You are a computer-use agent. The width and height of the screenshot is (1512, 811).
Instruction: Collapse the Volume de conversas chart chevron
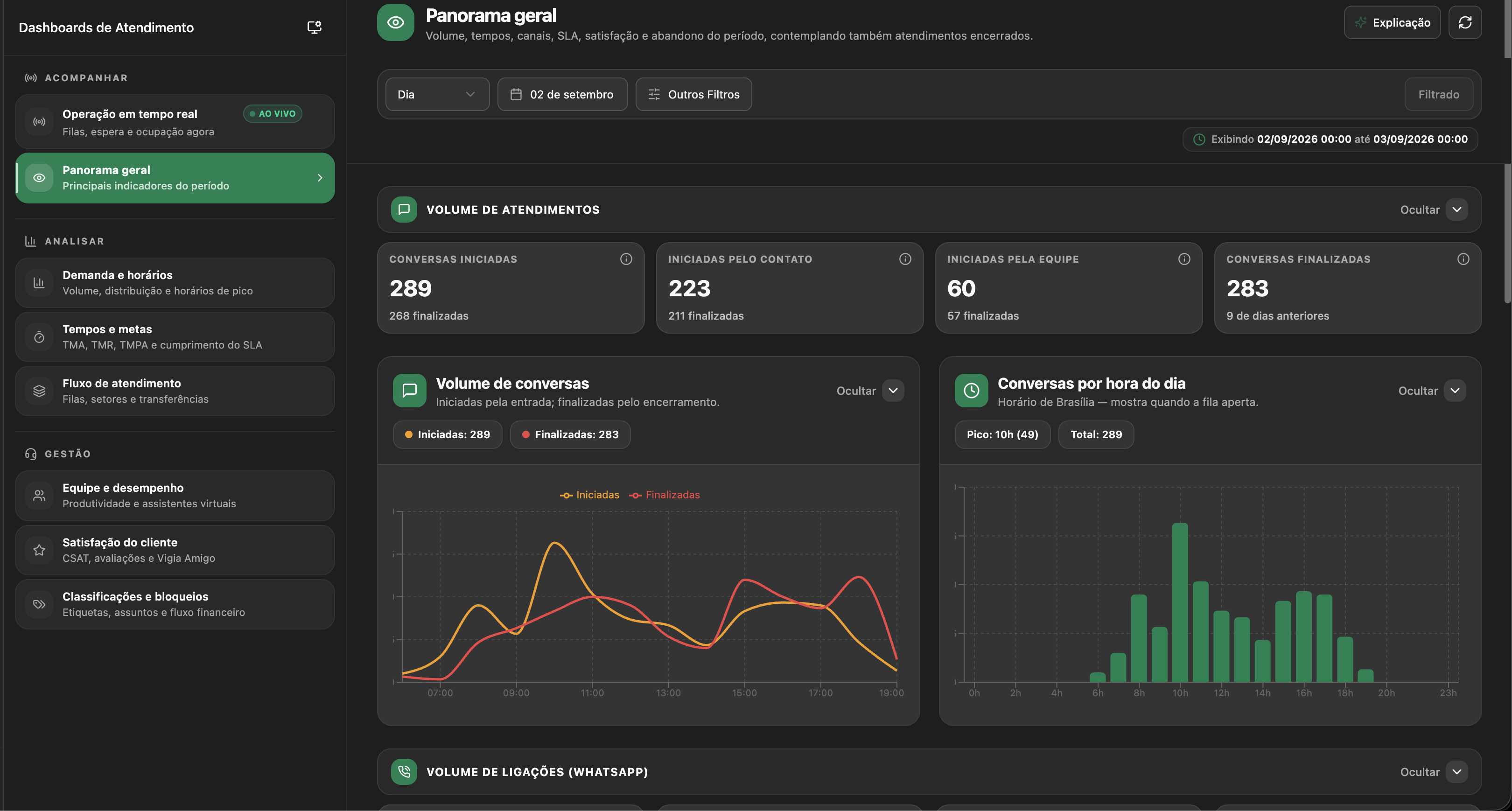point(893,391)
